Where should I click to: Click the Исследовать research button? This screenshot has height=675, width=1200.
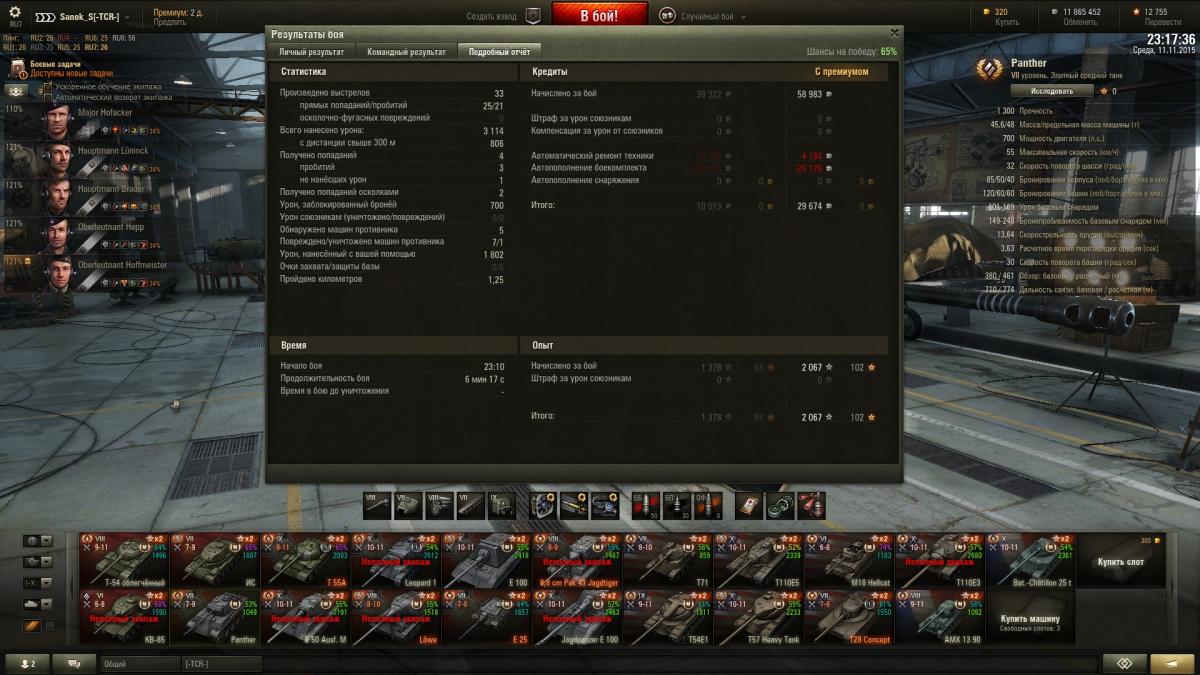[x=1052, y=91]
